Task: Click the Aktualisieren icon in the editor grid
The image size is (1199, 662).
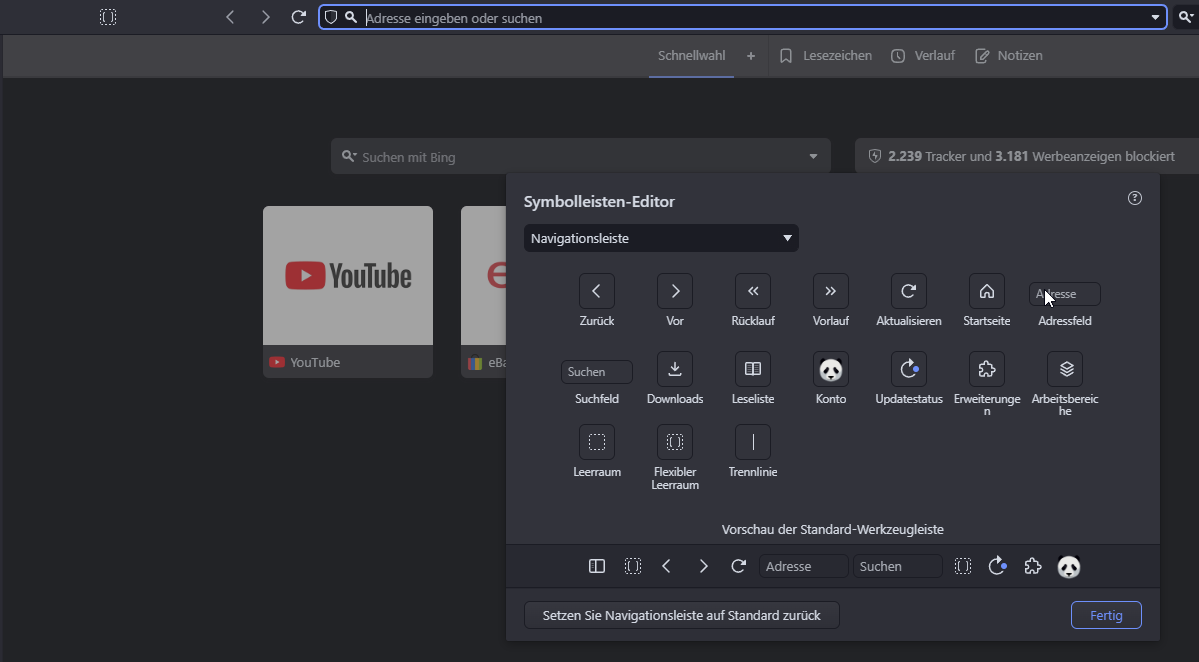Action: pyautogui.click(x=908, y=291)
